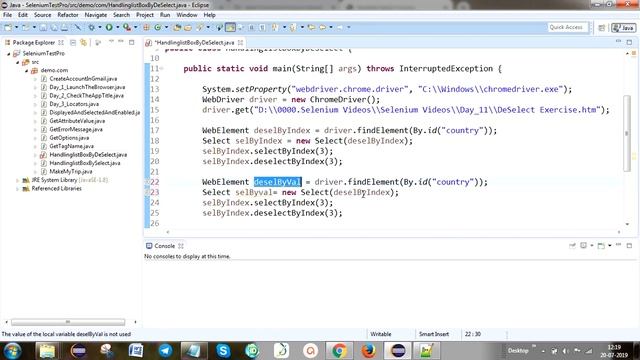Open the Navigate menu

click(96, 15)
